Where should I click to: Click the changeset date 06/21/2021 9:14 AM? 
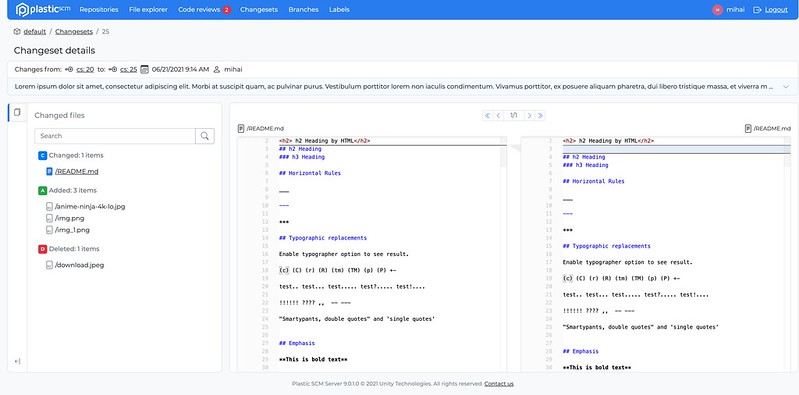click(180, 69)
